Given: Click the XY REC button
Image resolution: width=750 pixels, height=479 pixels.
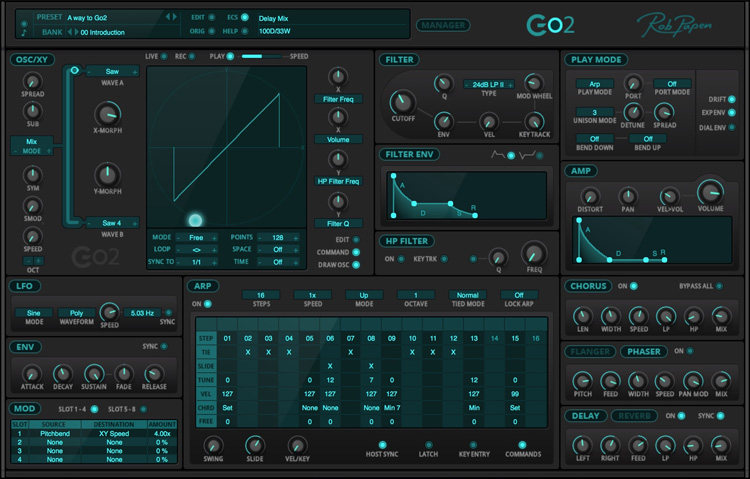Looking at the screenshot, I should [x=192, y=56].
